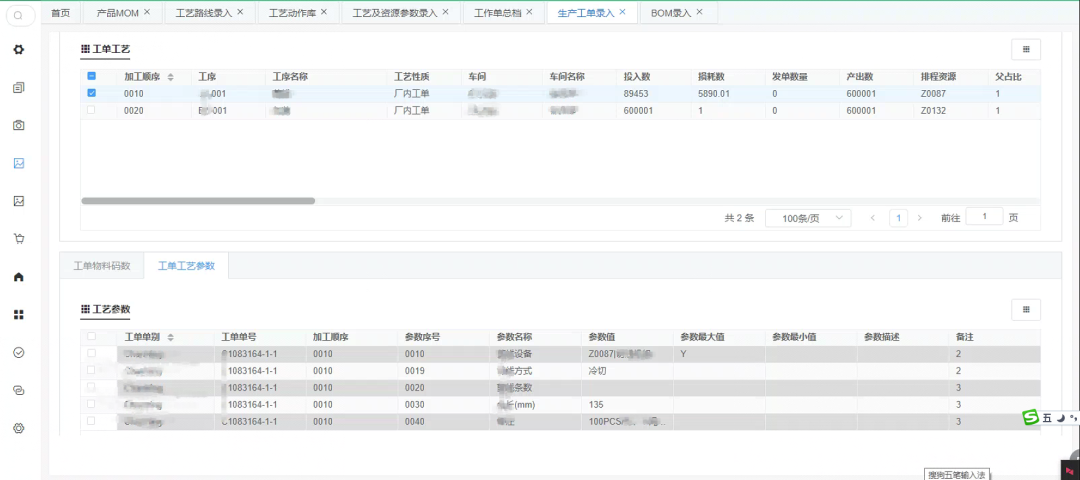Check the row with 加工顺序 0020 in 工单工艺
This screenshot has width=1080, height=480.
tap(91, 109)
